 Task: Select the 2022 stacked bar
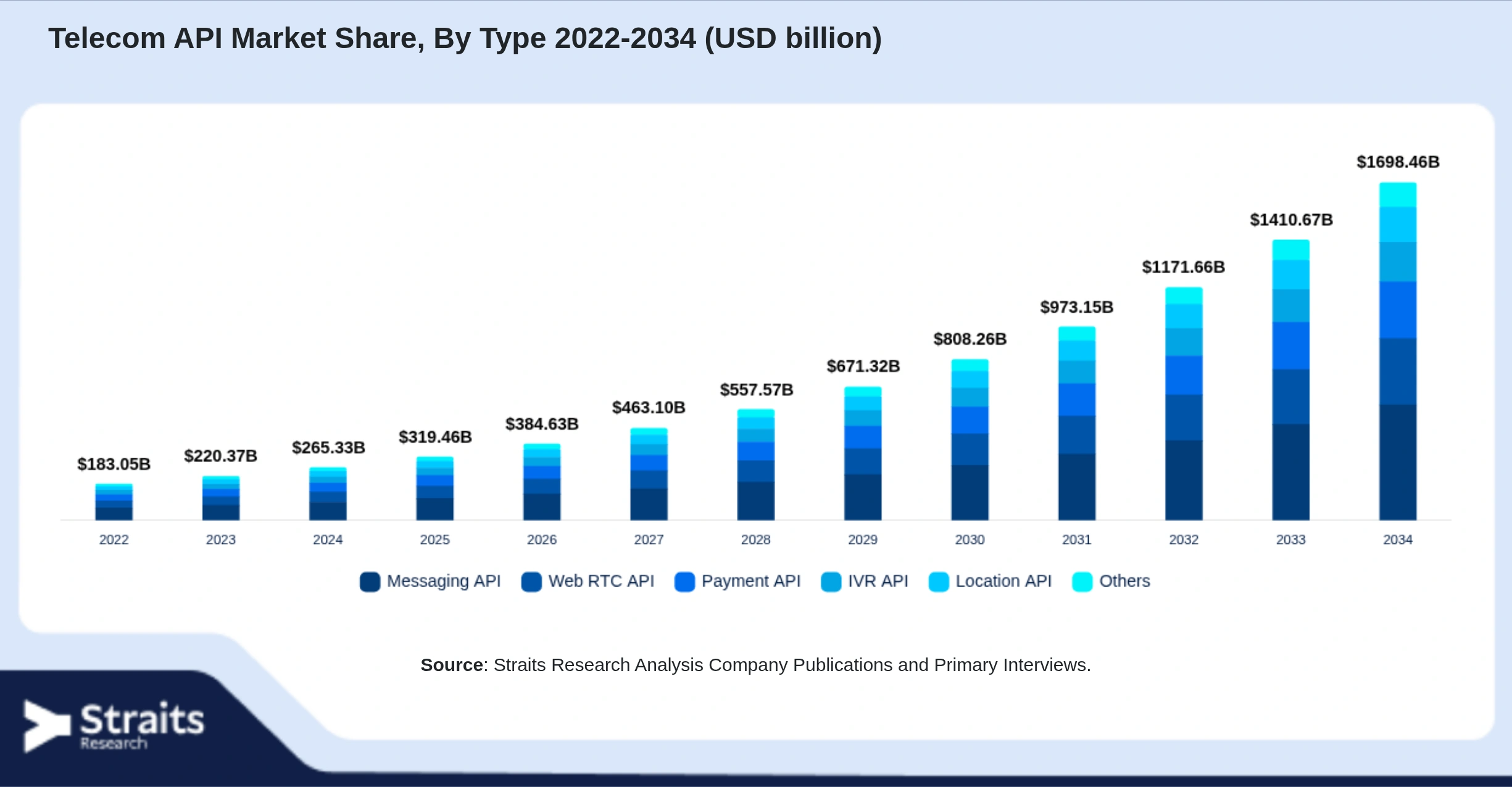click(114, 502)
